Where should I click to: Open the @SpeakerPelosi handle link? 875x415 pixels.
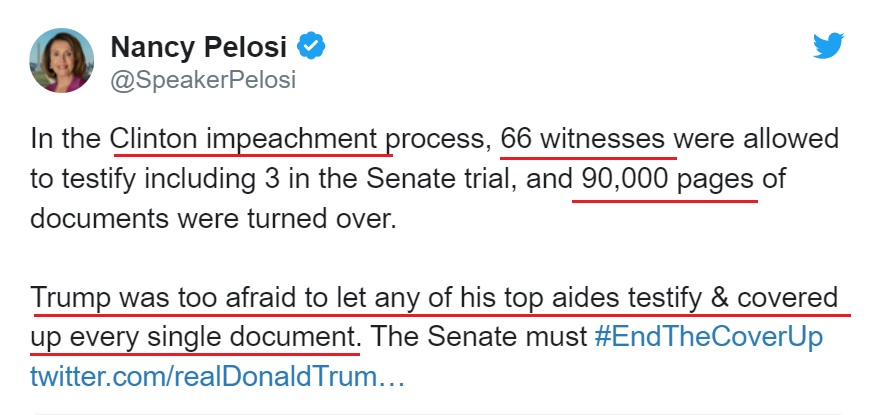(203, 80)
